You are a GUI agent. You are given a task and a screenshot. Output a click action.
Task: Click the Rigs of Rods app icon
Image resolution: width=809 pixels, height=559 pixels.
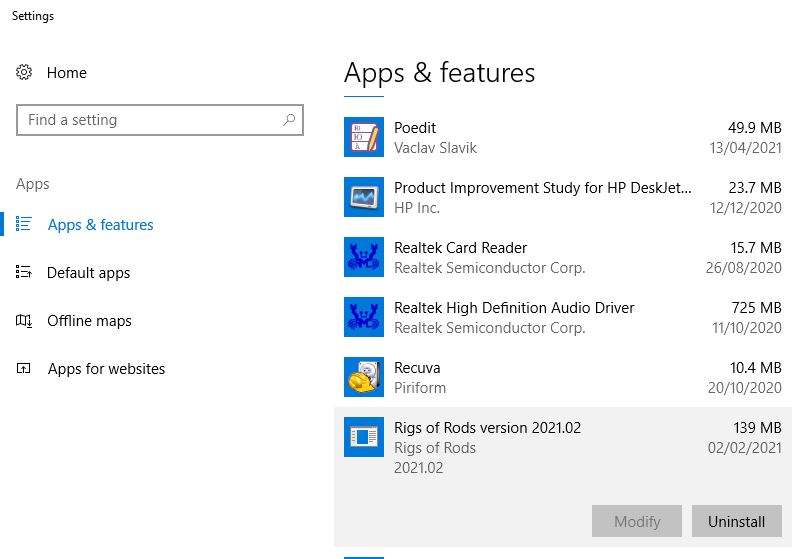tap(364, 437)
